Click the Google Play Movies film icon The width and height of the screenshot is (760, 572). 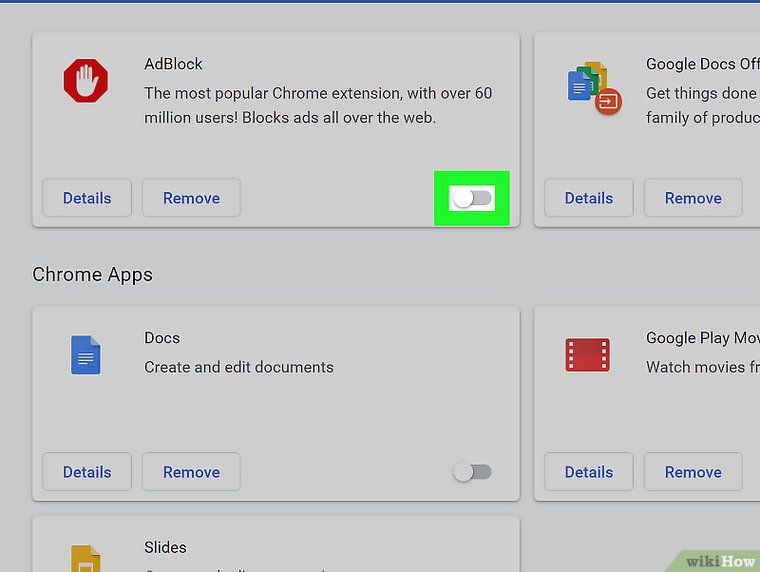587,355
